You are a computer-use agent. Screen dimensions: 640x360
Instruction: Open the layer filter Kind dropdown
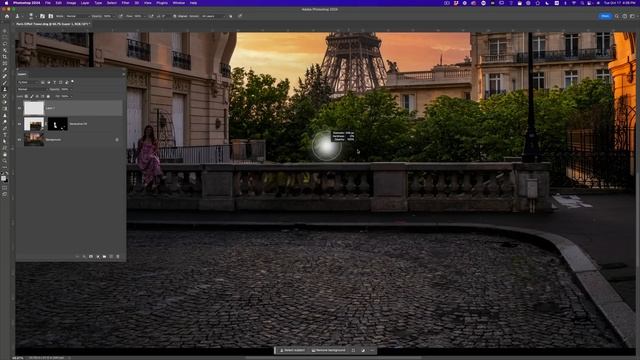[x=29, y=82]
